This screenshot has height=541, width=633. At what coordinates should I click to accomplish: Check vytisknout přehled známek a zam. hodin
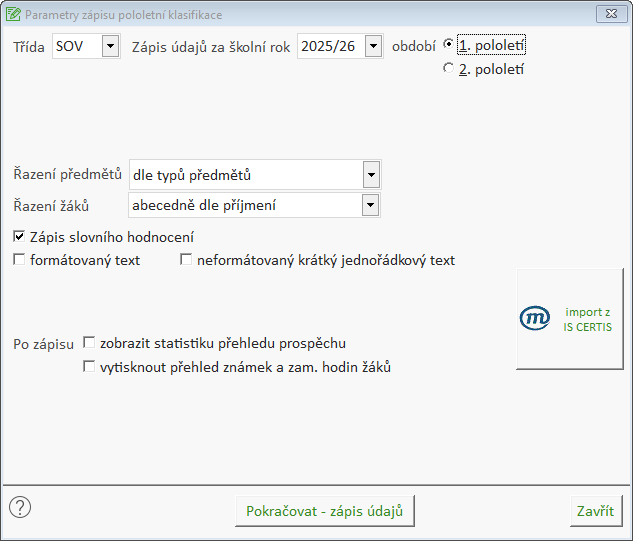(x=89, y=367)
